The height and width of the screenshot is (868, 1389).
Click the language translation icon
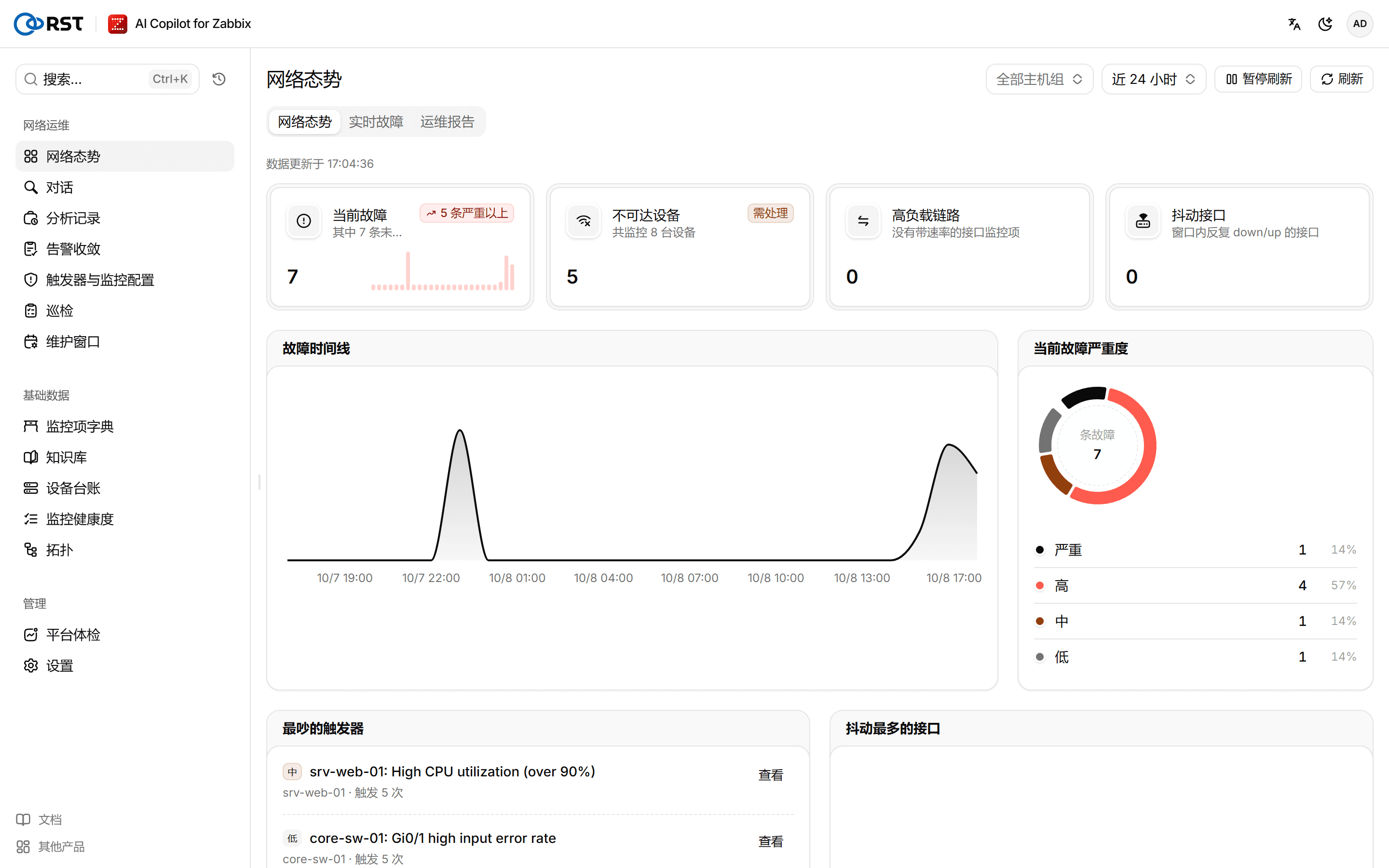(1294, 24)
